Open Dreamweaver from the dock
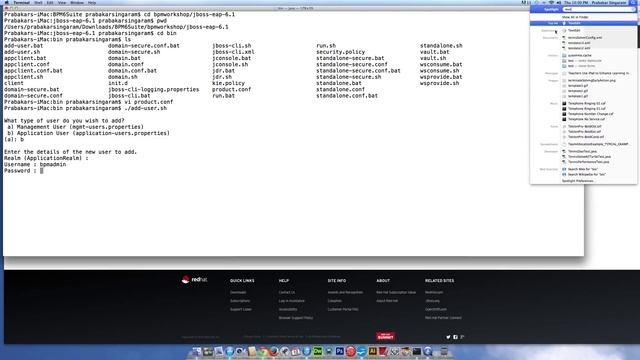This screenshot has width=640, height=360. pos(317,351)
